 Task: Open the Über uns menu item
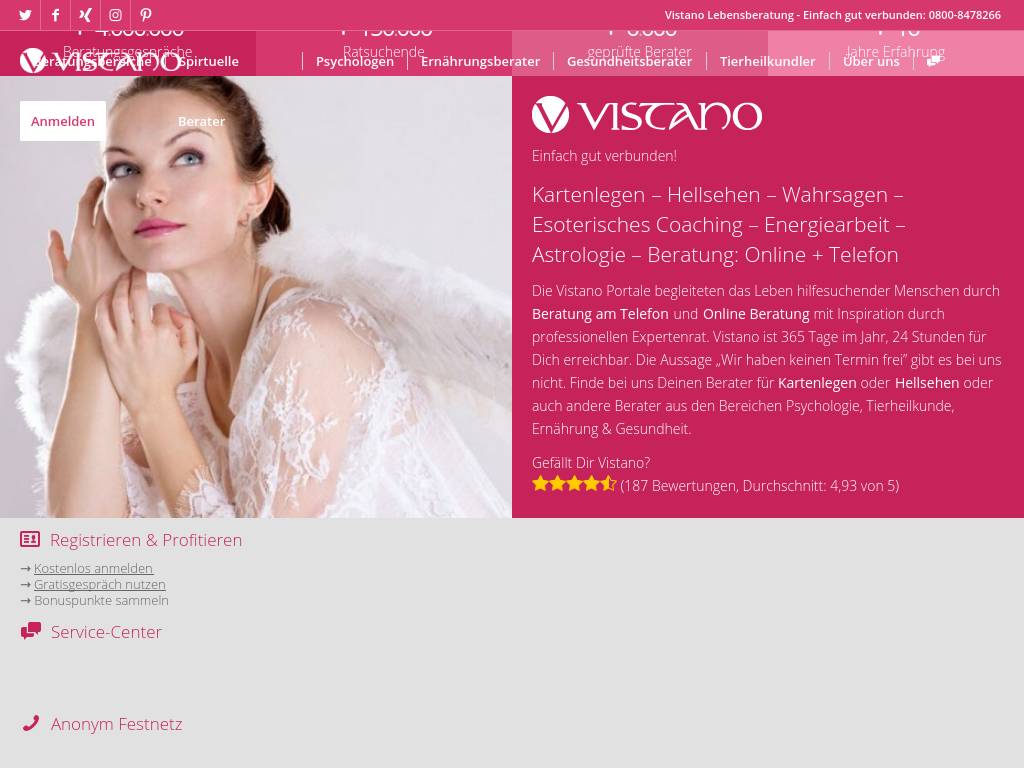pyautogui.click(x=871, y=61)
